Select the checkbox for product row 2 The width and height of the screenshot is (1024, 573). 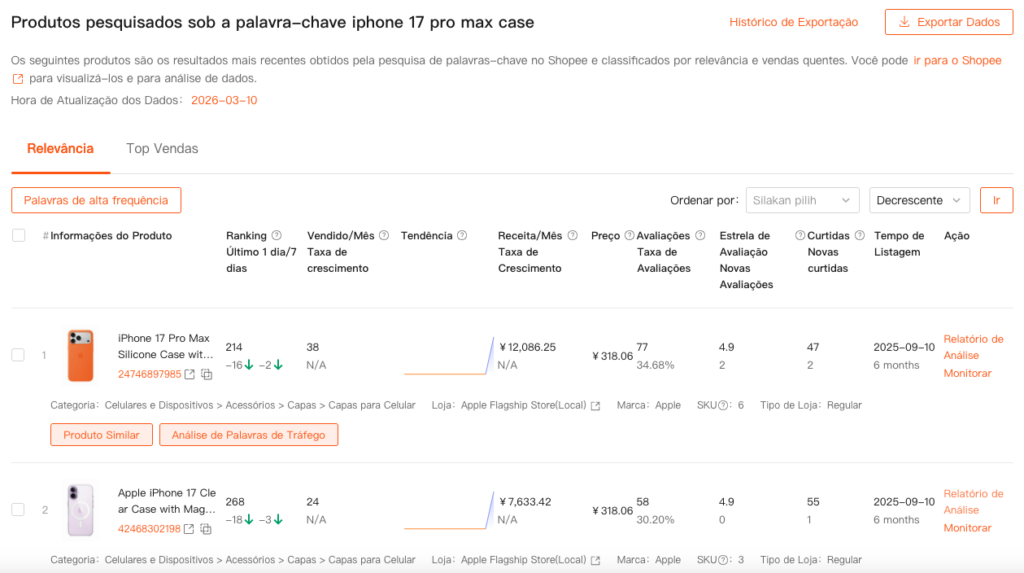click(18, 510)
